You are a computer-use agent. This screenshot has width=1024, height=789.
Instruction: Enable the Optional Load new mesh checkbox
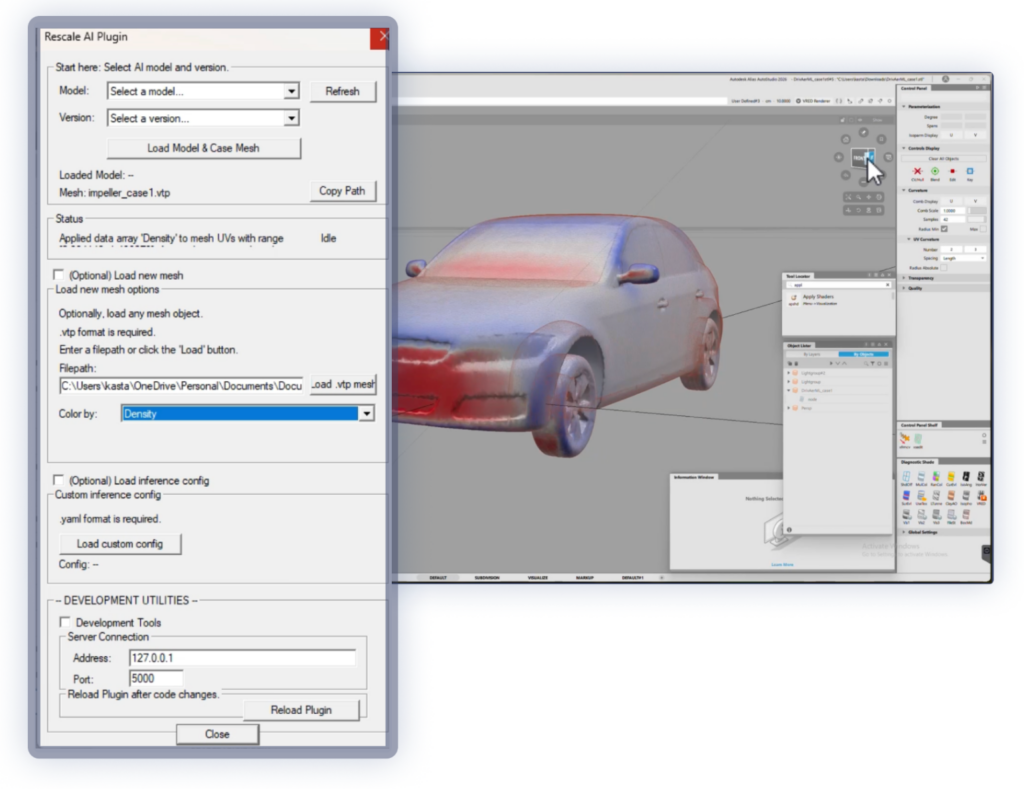pyautogui.click(x=59, y=275)
